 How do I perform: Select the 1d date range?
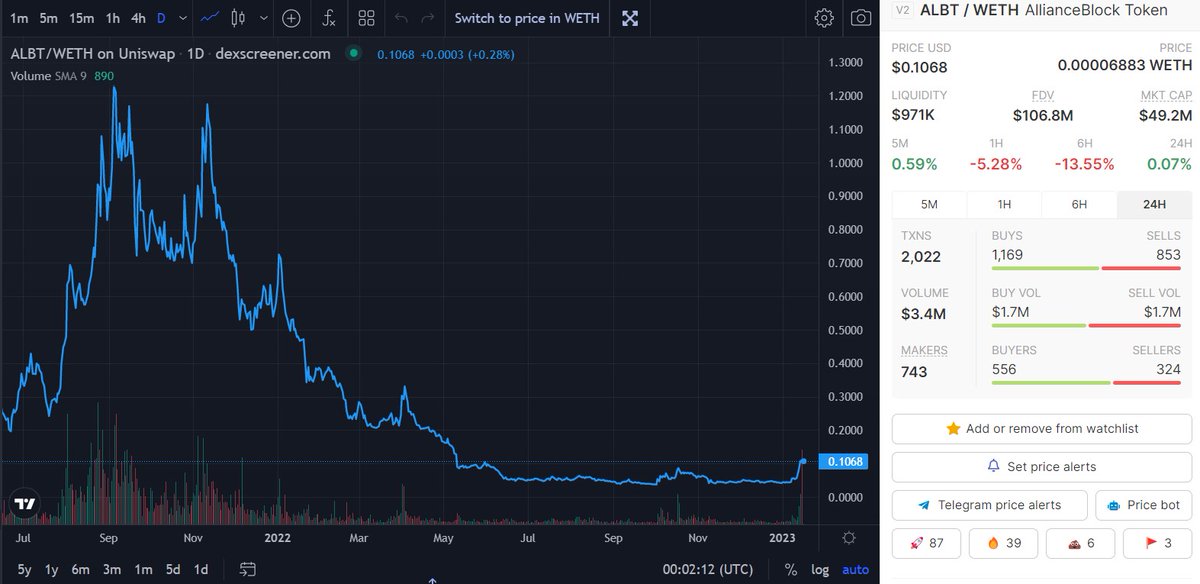pos(201,569)
